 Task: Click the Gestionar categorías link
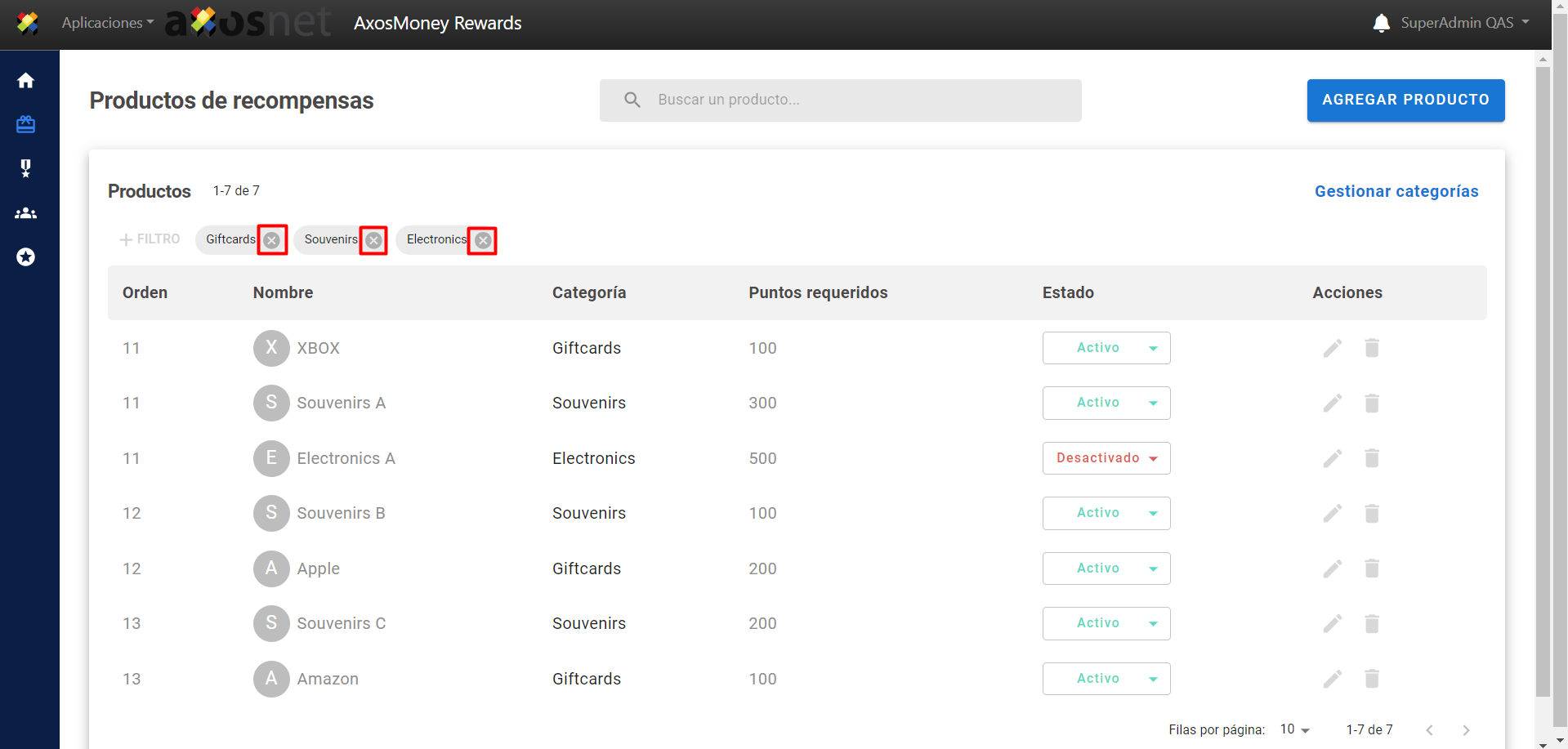(x=1396, y=191)
